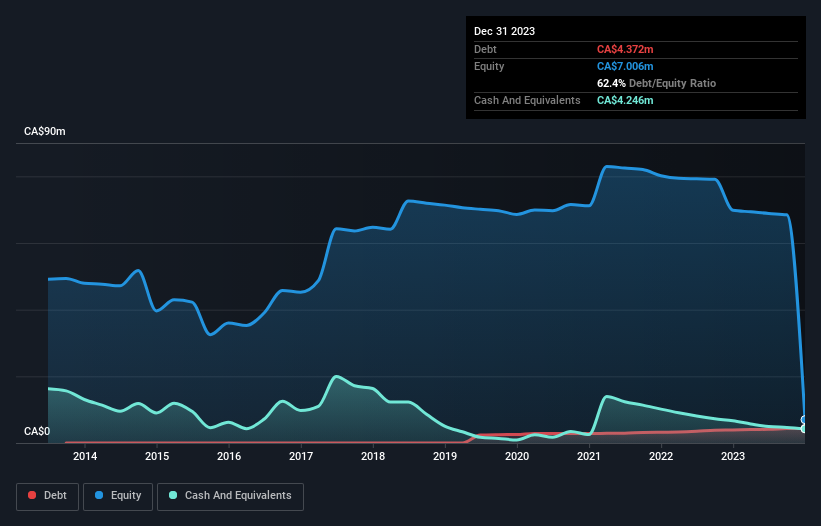Viewport: 821px width, 526px height.
Task: Select the 2018 x-axis label
Action: [373, 456]
